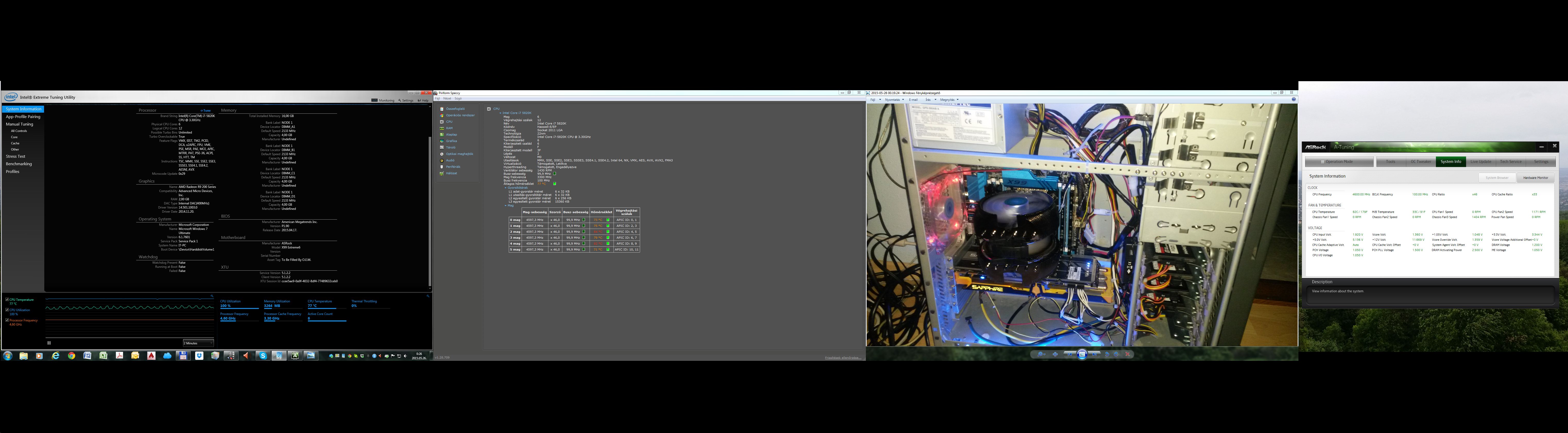Click XTU graph wrench settings icon

(212, 296)
